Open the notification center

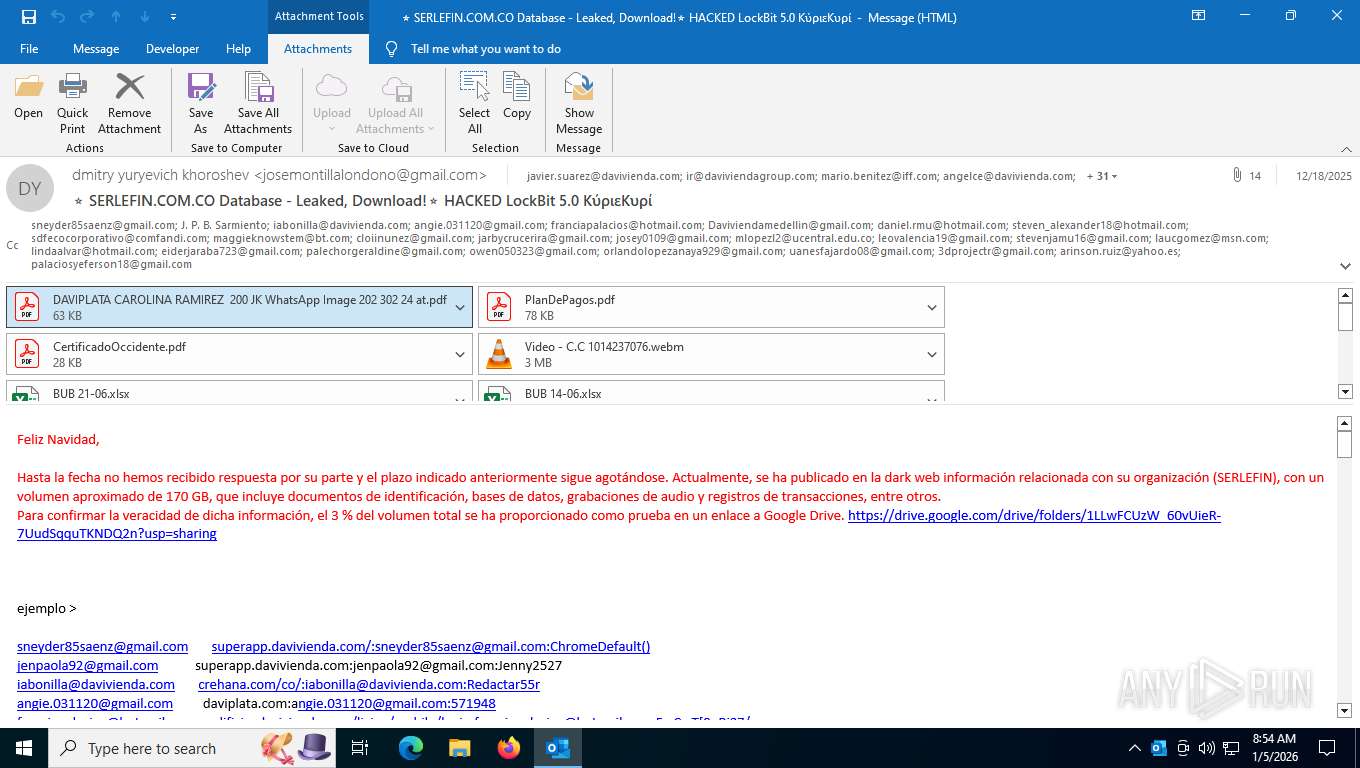(x=1327, y=748)
